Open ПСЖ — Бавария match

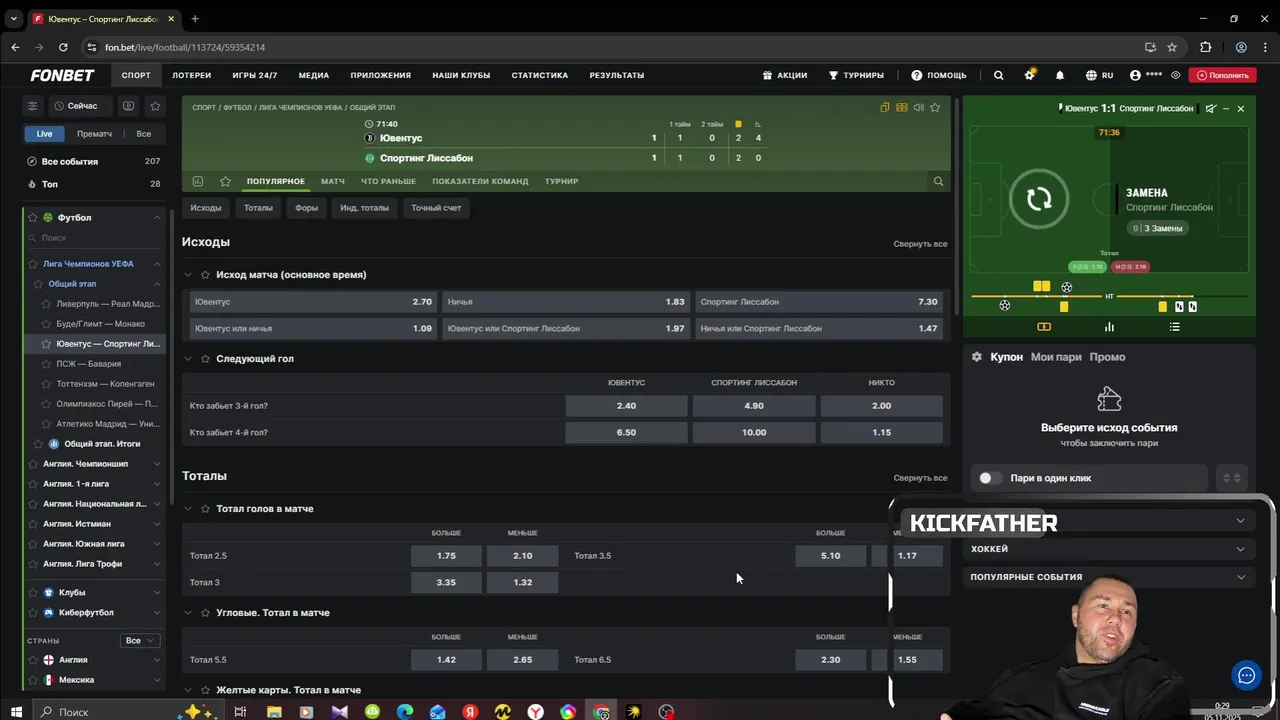point(88,364)
